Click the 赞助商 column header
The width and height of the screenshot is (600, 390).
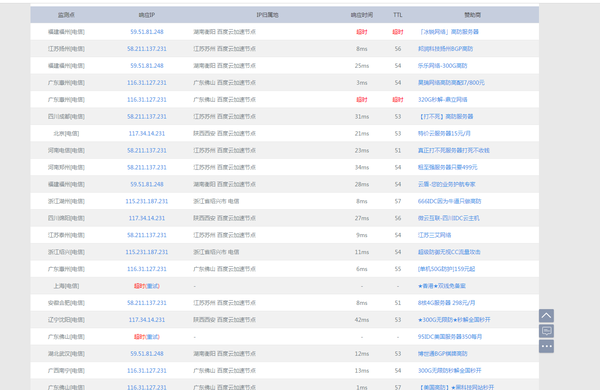(x=473, y=15)
